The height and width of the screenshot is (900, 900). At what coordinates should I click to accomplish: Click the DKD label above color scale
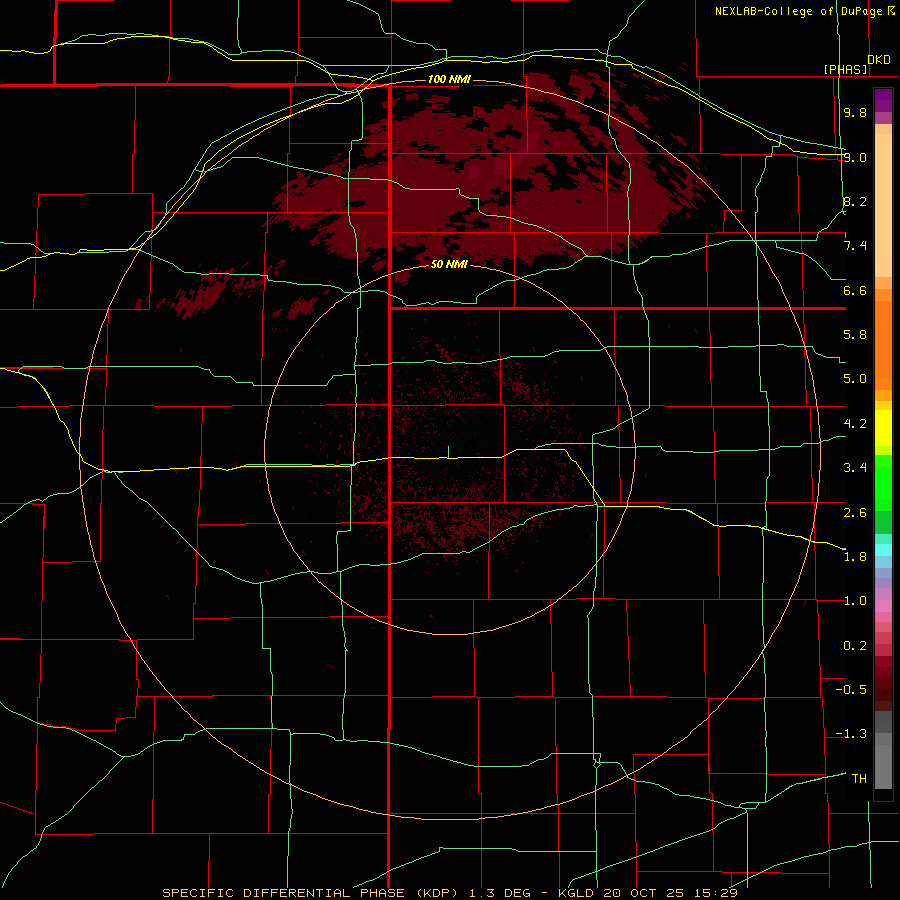pyautogui.click(x=879, y=60)
